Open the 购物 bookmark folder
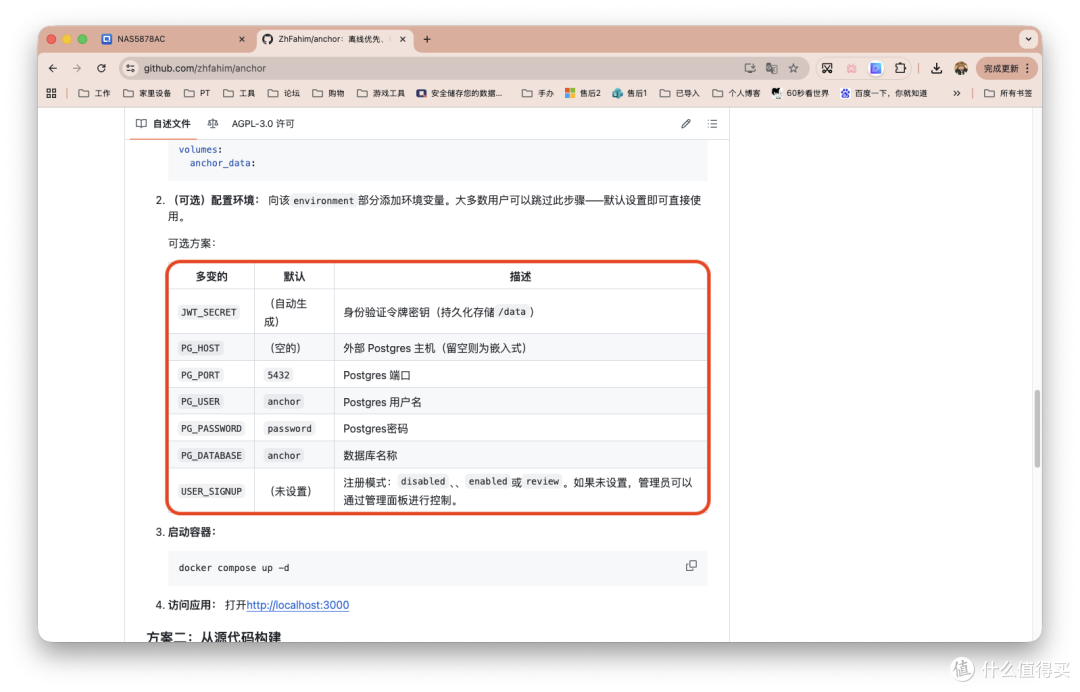 click(x=328, y=93)
